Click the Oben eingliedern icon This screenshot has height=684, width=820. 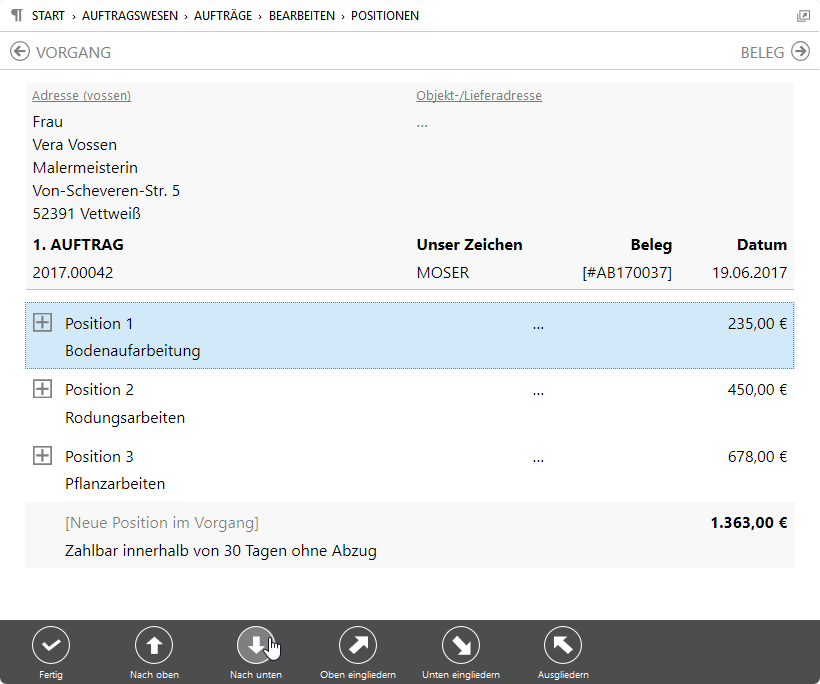pos(358,646)
